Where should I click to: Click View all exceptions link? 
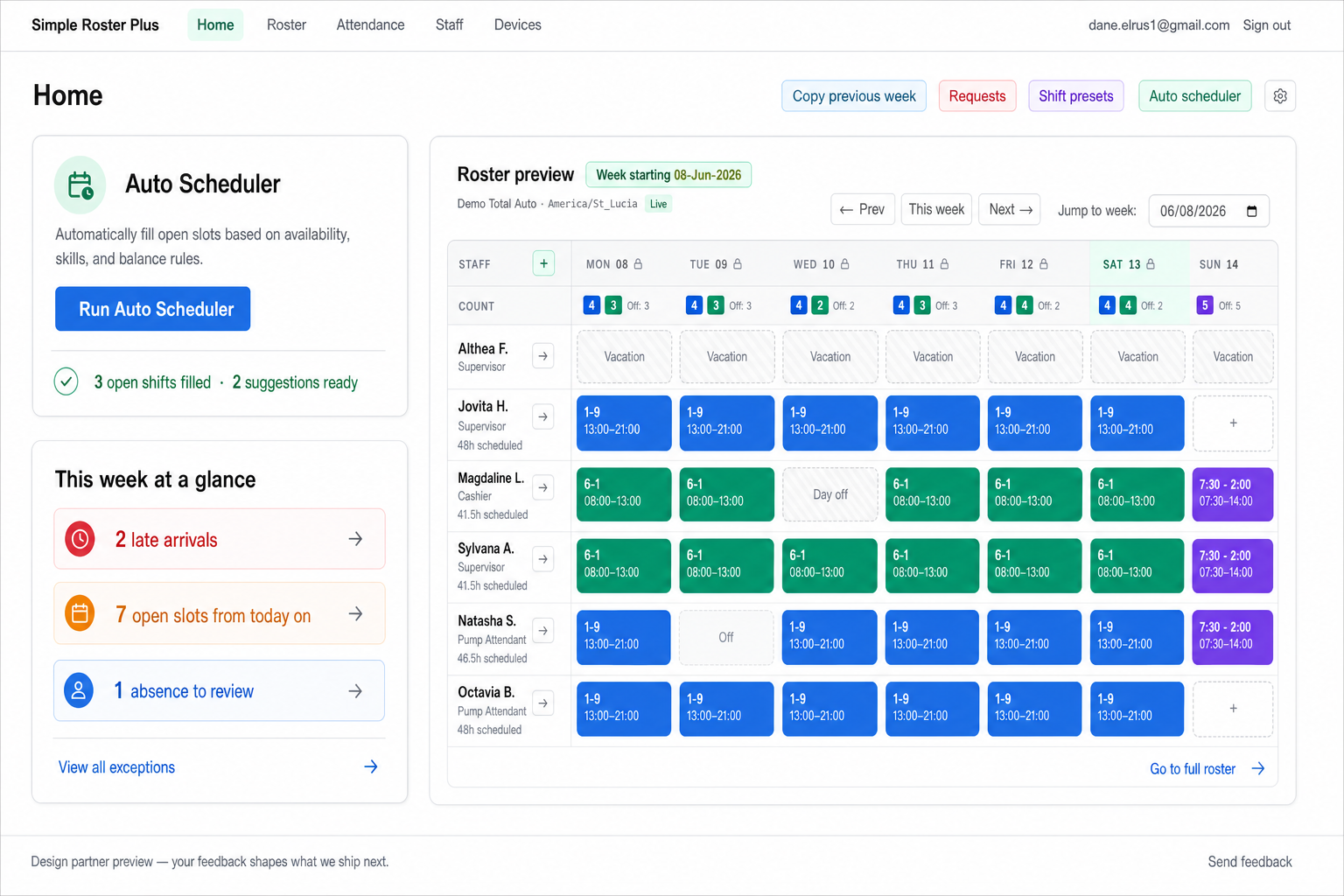click(x=116, y=767)
